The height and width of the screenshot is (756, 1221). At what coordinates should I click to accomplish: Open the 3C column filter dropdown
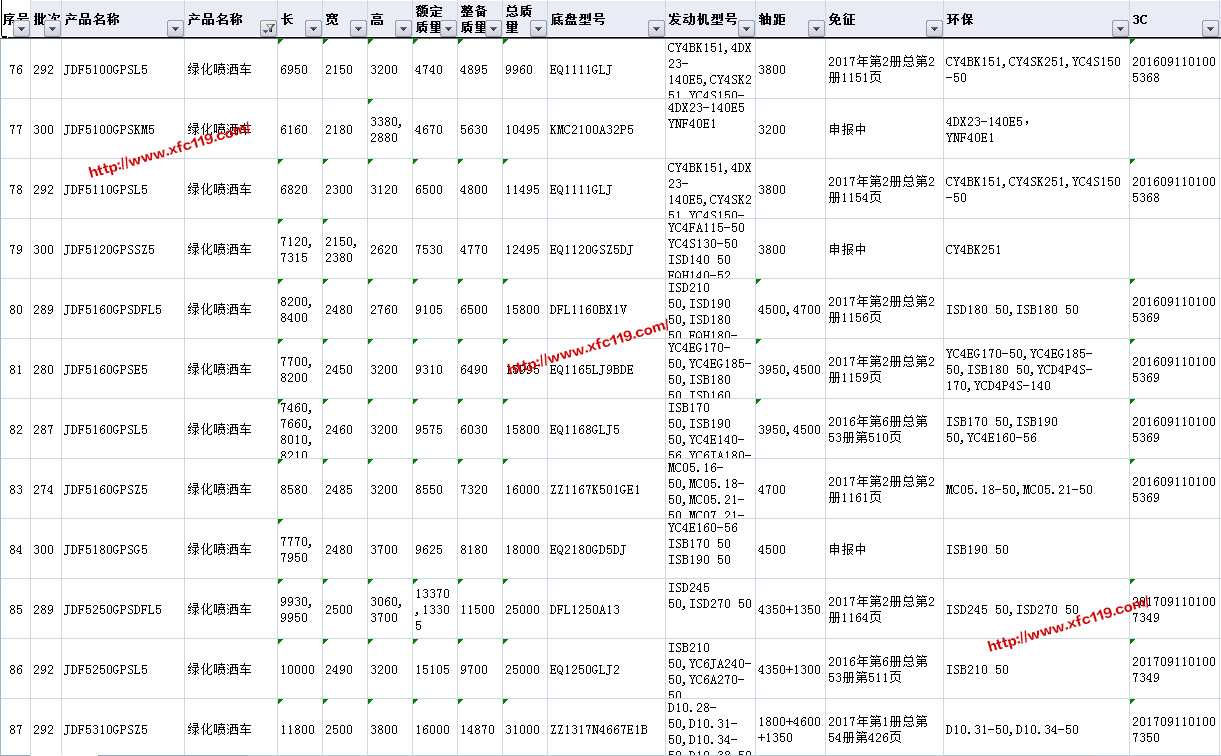[x=1211, y=30]
